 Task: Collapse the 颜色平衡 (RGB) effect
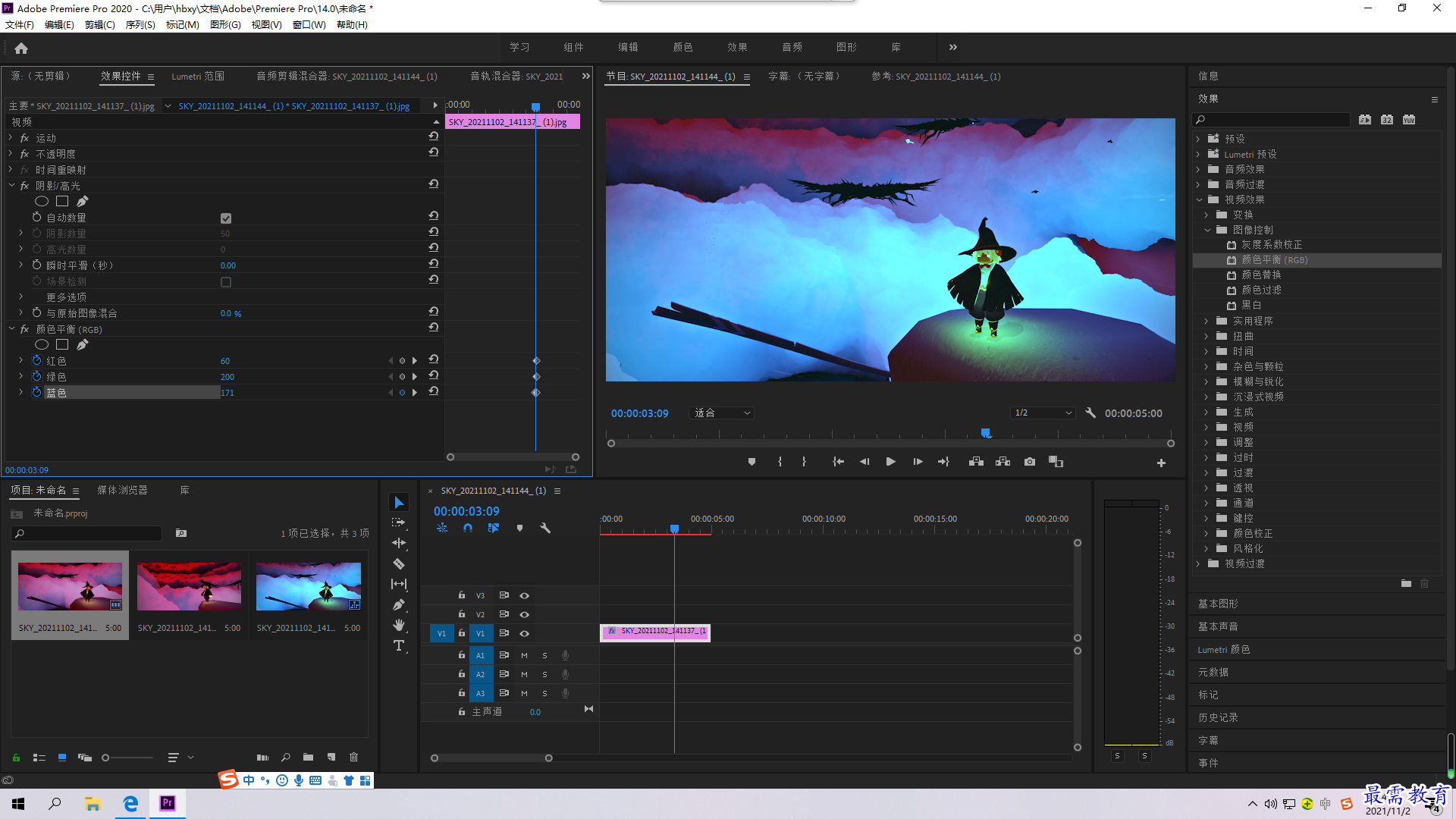[x=11, y=328]
